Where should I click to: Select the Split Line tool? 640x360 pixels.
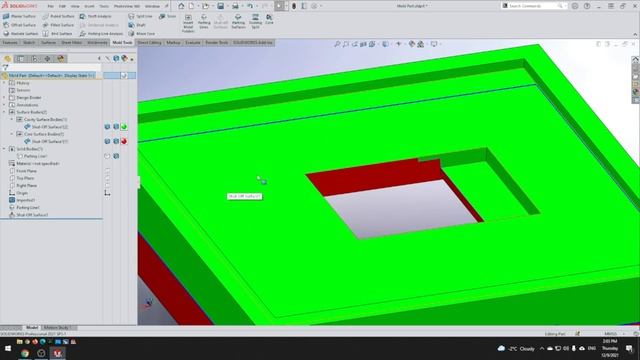[x=140, y=16]
